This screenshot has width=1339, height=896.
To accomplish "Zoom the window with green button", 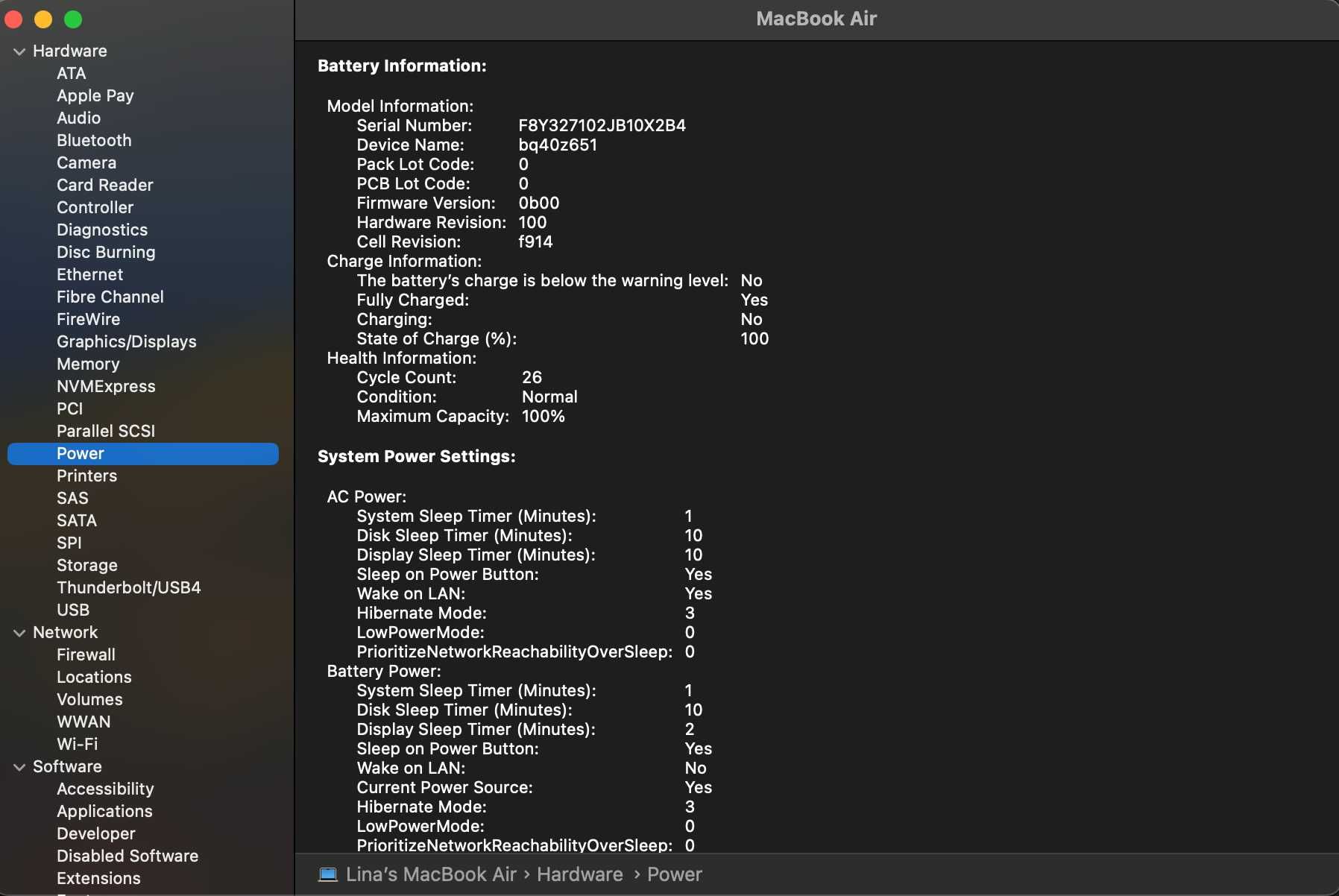I will (x=73, y=19).
